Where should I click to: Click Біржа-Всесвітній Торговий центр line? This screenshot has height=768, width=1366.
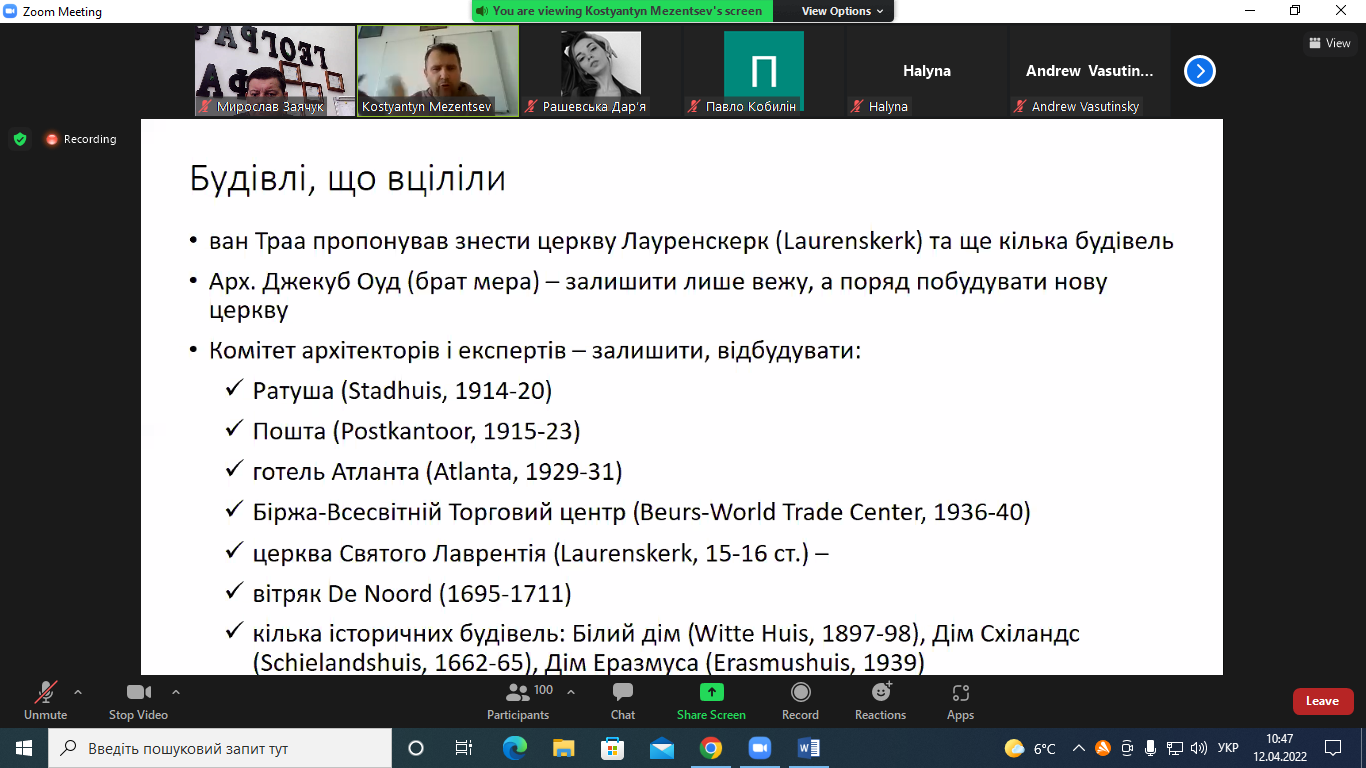tap(641, 512)
